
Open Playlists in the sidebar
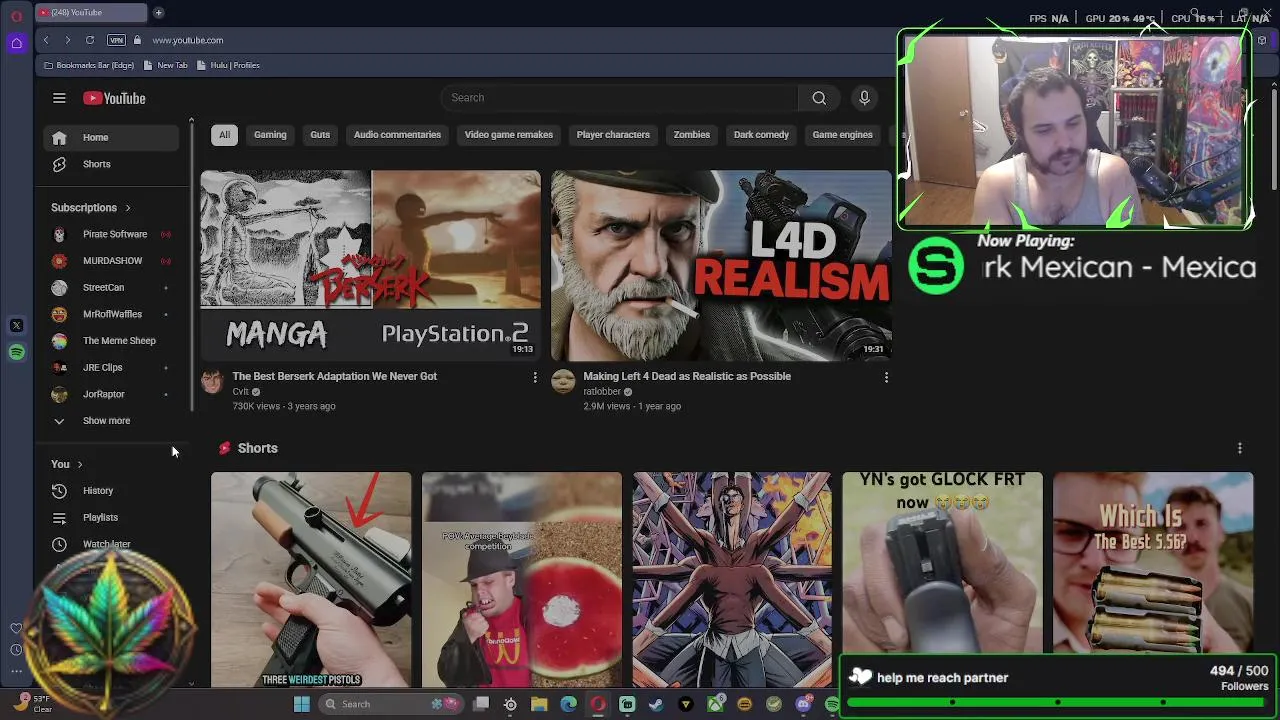coord(112,518)
